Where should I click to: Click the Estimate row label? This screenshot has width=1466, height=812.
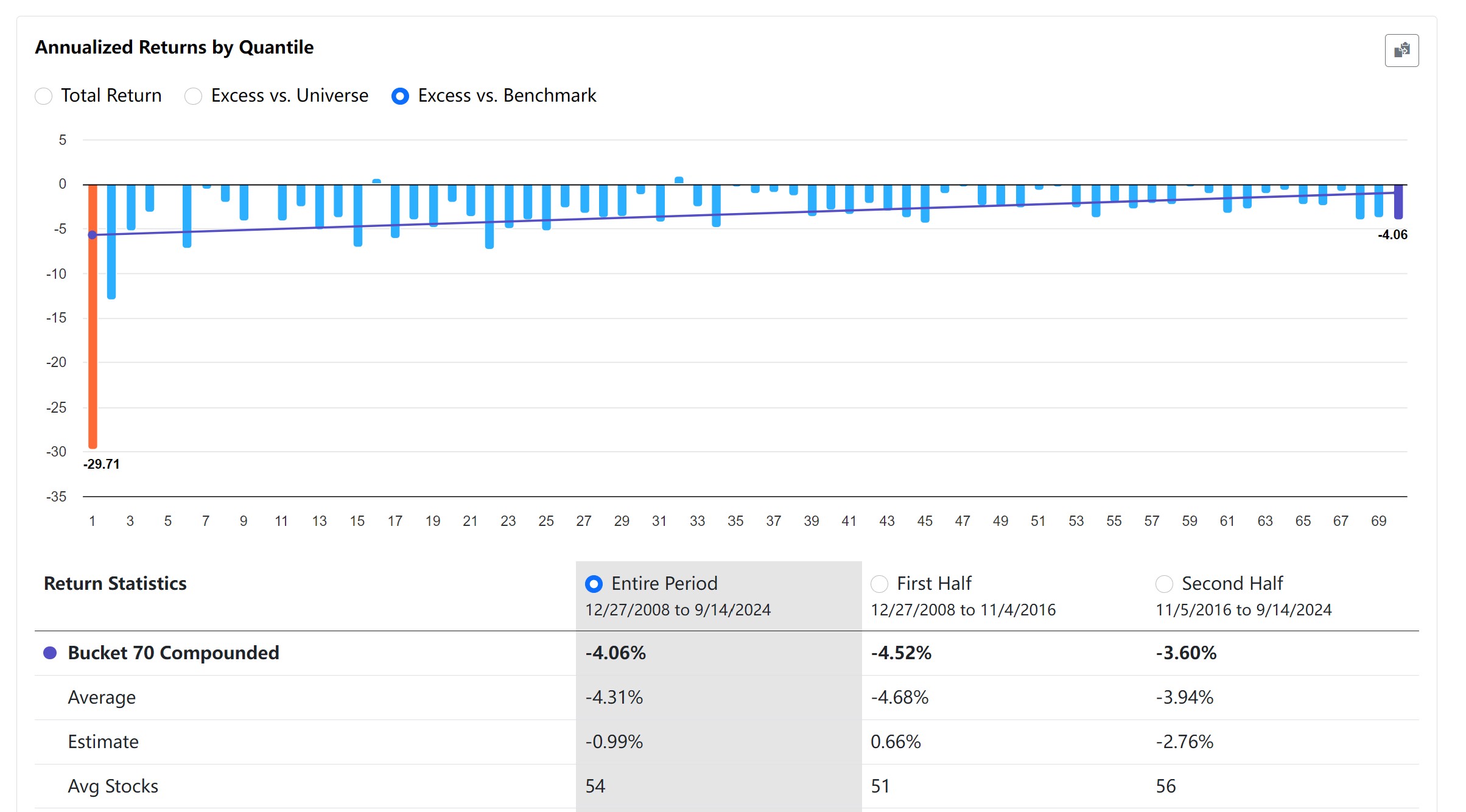(x=103, y=742)
